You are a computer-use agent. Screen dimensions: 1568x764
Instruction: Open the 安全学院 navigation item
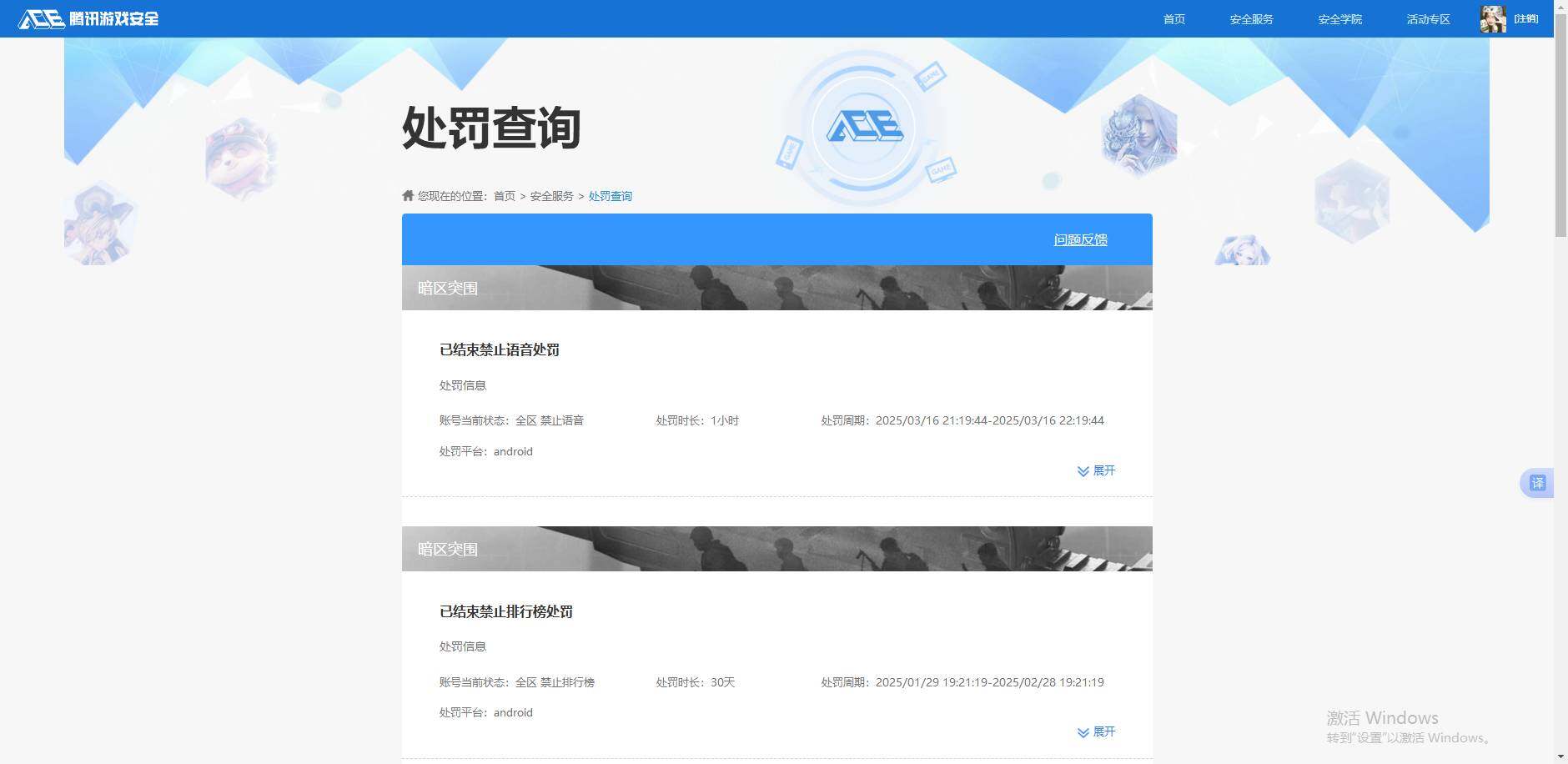click(x=1338, y=18)
